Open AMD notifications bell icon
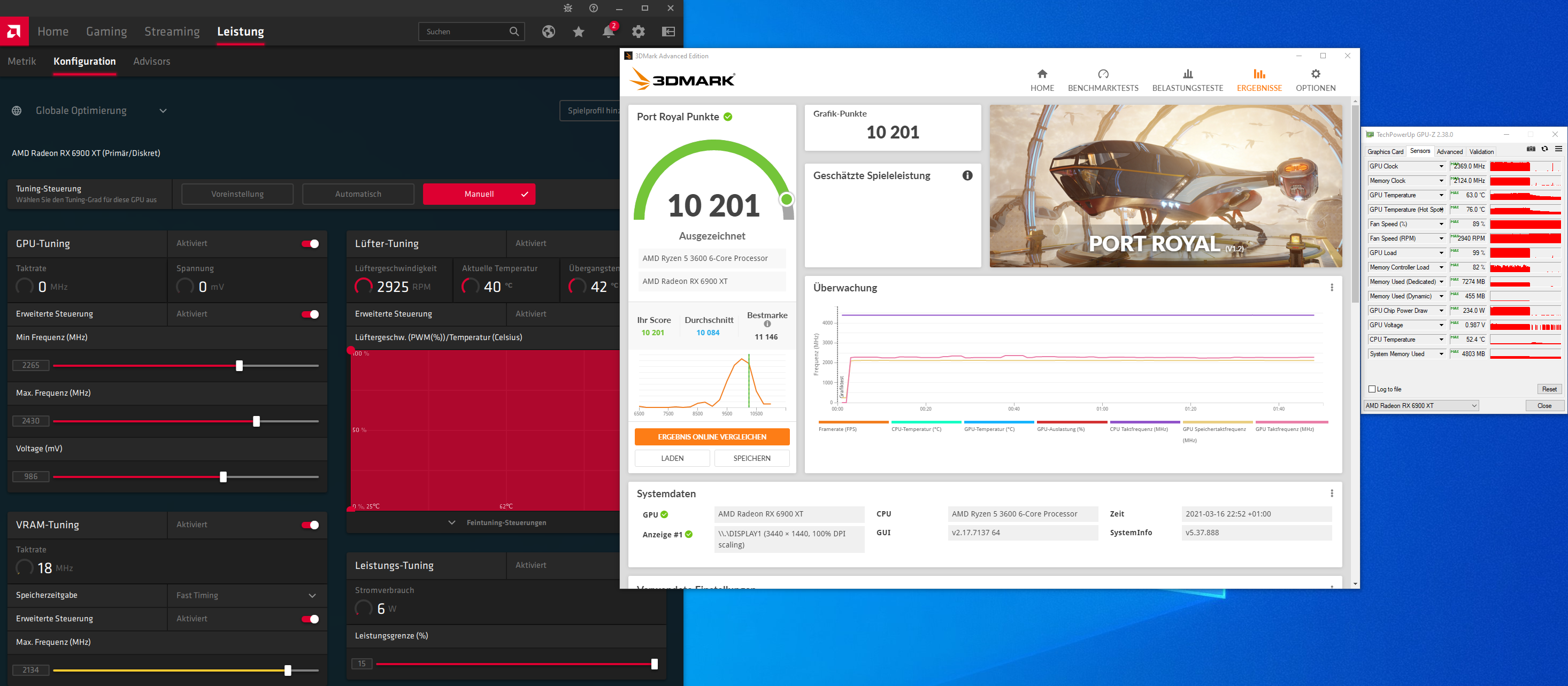The height and width of the screenshot is (686, 1568). [608, 32]
